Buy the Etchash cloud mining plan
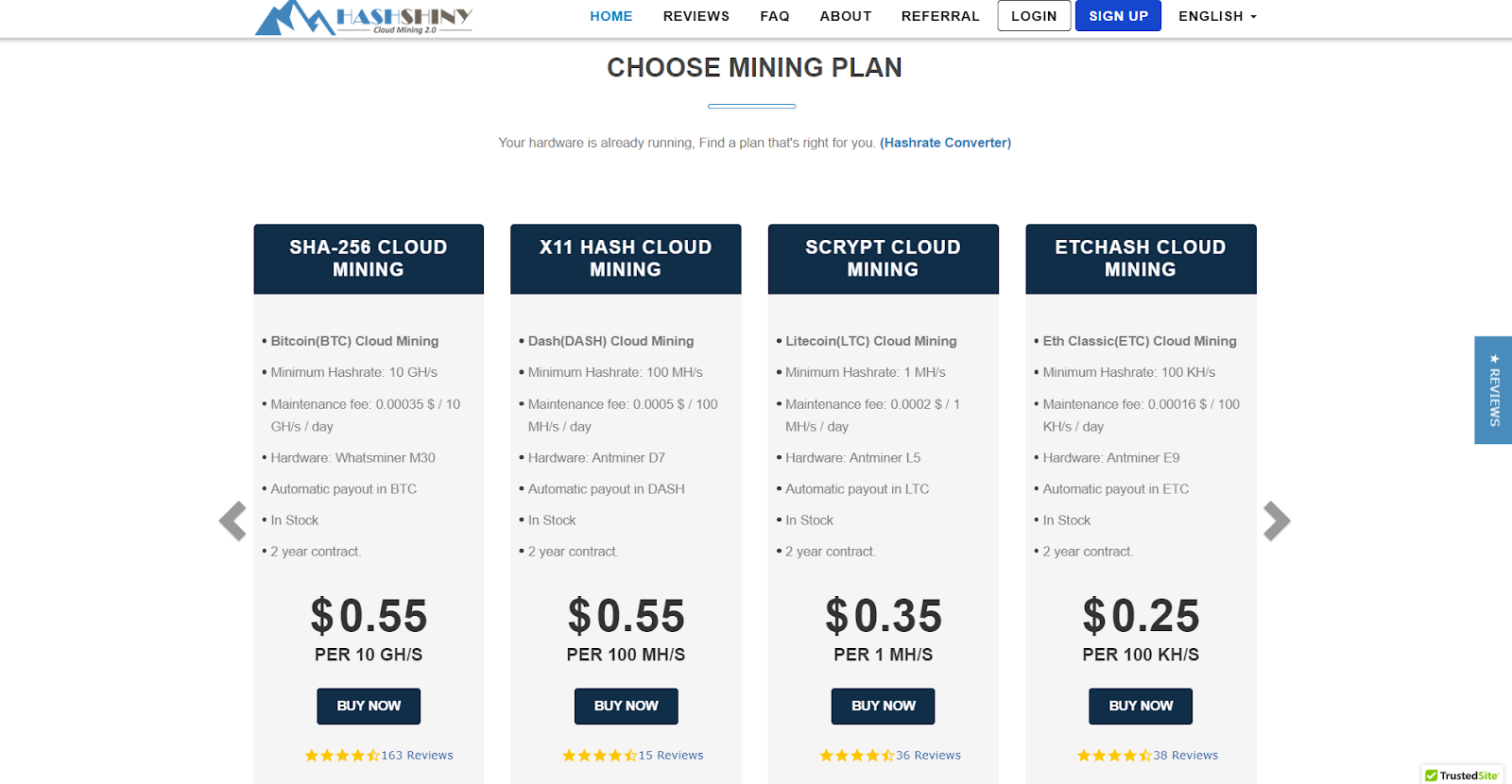This screenshot has height=784, width=1512. click(1141, 706)
